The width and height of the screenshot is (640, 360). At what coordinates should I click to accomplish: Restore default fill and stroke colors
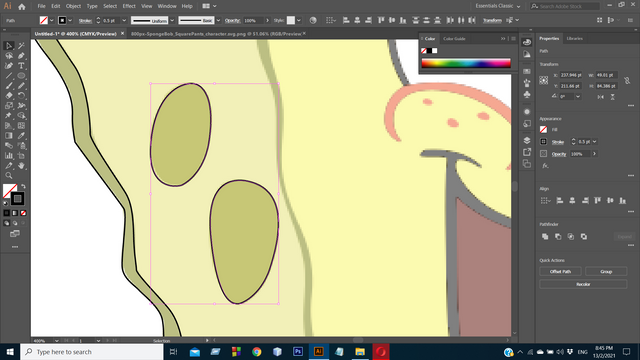tap(6, 203)
